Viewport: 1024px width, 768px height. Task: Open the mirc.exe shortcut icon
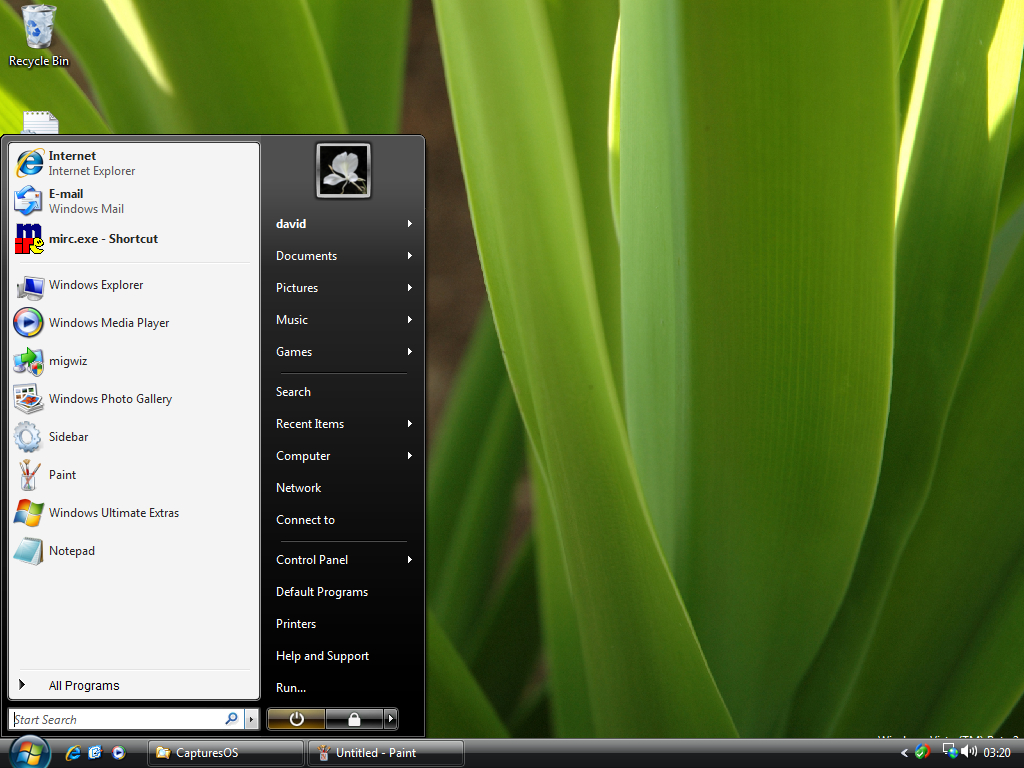[x=29, y=239]
